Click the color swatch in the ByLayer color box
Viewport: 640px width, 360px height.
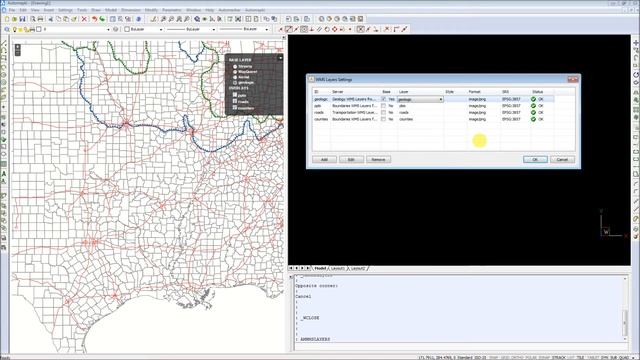tap(127, 29)
